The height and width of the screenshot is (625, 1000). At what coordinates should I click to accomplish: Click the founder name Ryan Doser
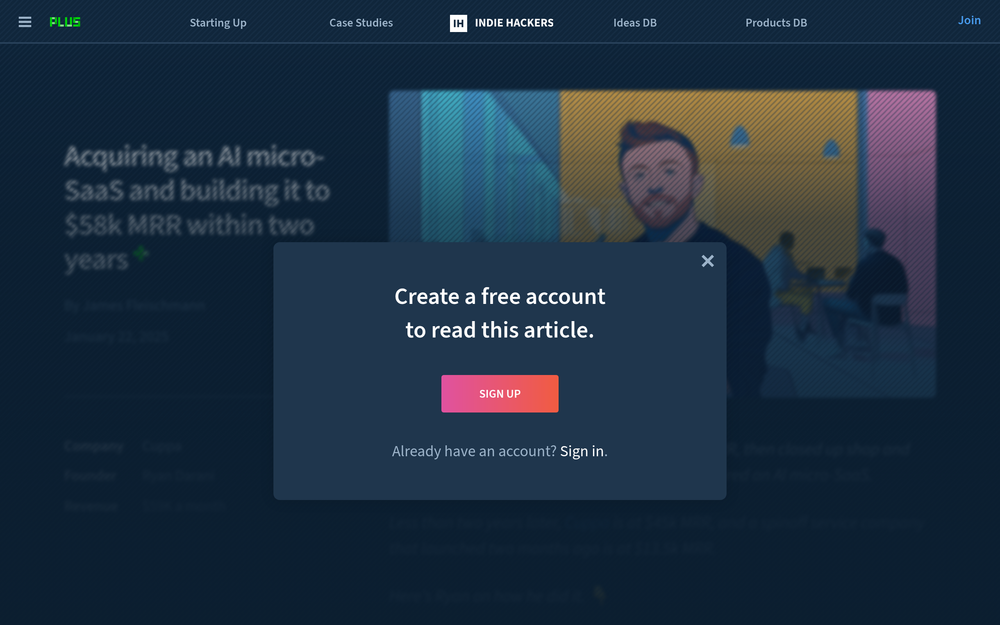[x=178, y=476]
